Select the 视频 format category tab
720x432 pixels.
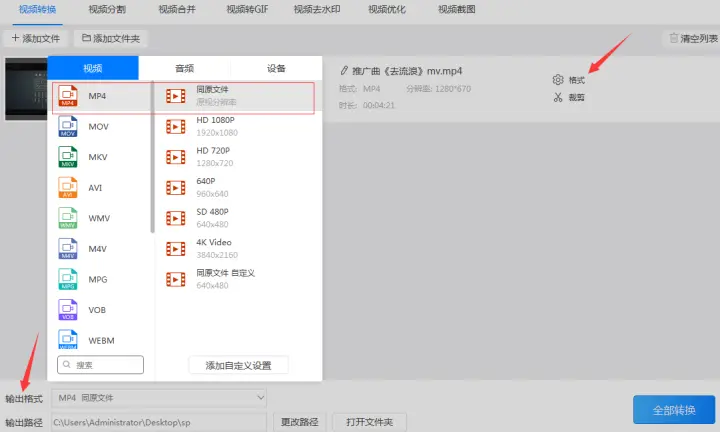tap(93, 68)
